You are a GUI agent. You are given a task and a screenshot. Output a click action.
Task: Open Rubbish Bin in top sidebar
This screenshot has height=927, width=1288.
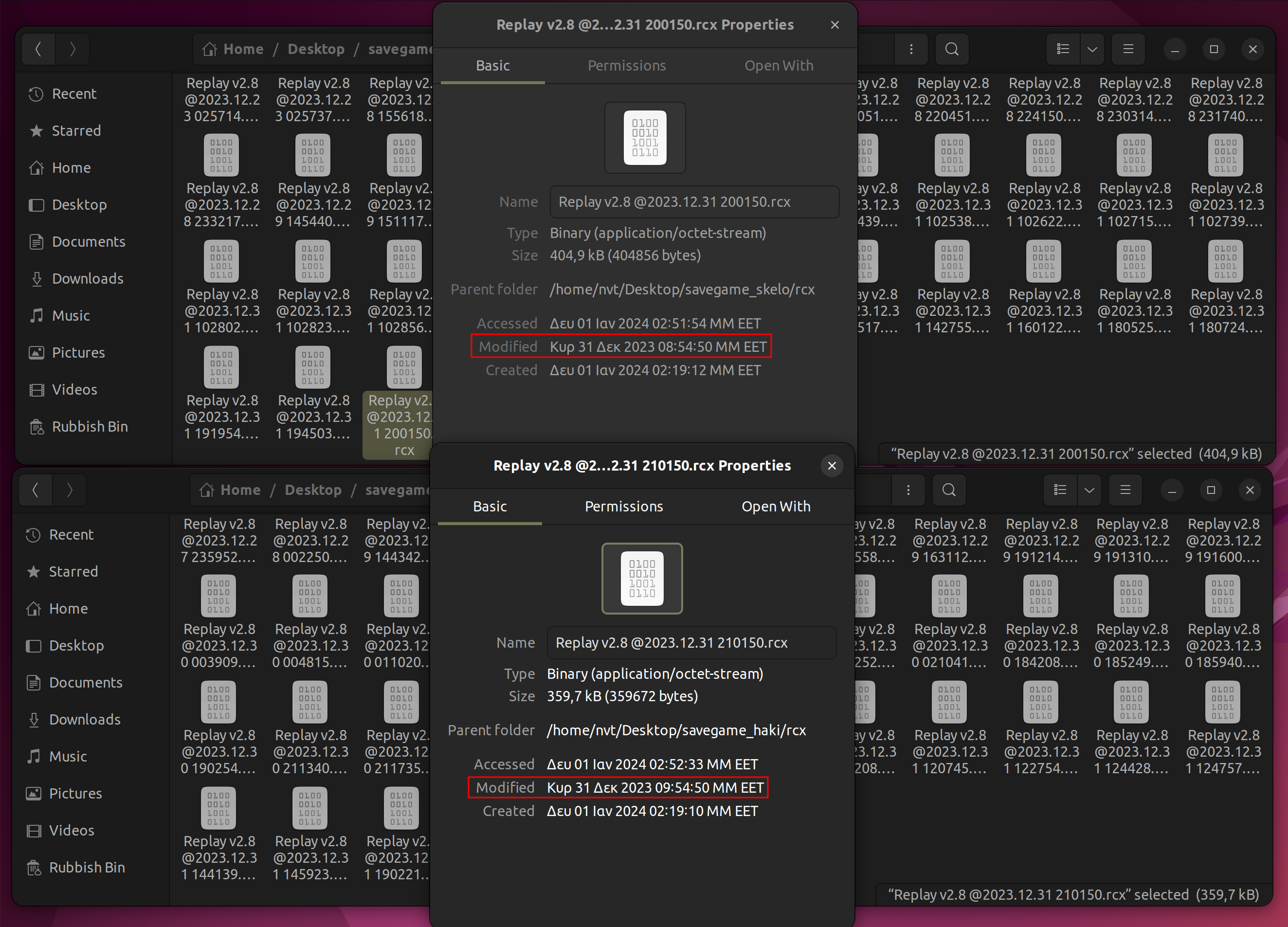(89, 427)
